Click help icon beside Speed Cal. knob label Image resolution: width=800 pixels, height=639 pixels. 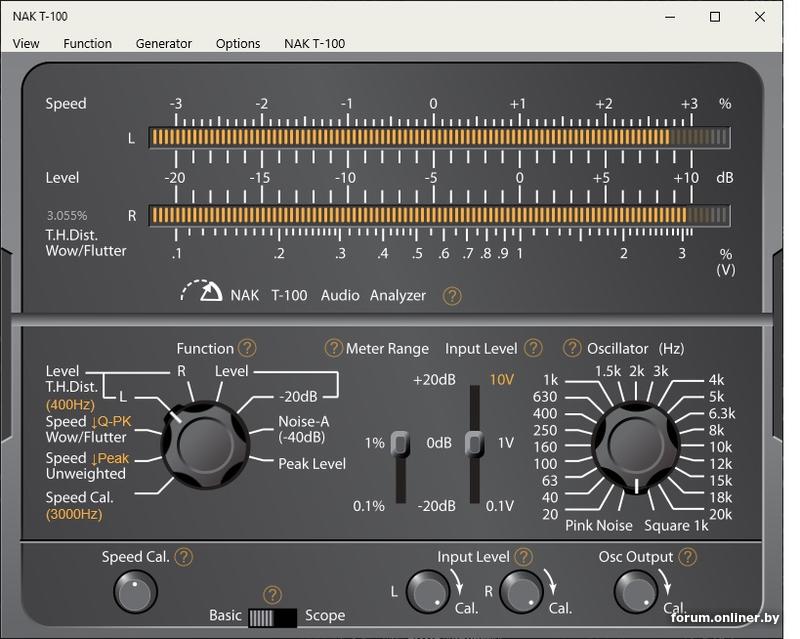click(x=184, y=558)
